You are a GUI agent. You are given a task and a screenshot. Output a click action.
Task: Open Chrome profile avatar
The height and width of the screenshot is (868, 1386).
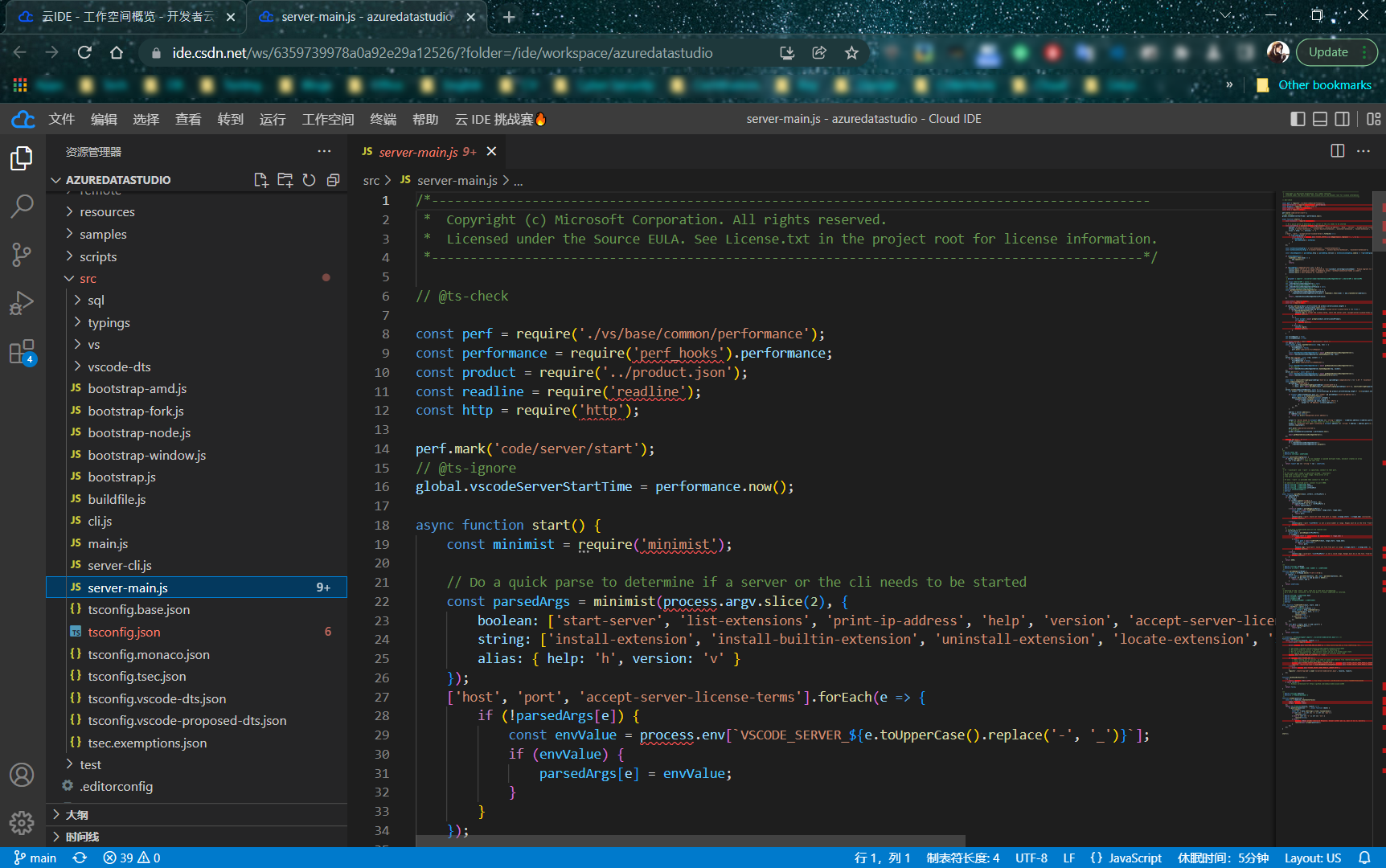[1277, 52]
